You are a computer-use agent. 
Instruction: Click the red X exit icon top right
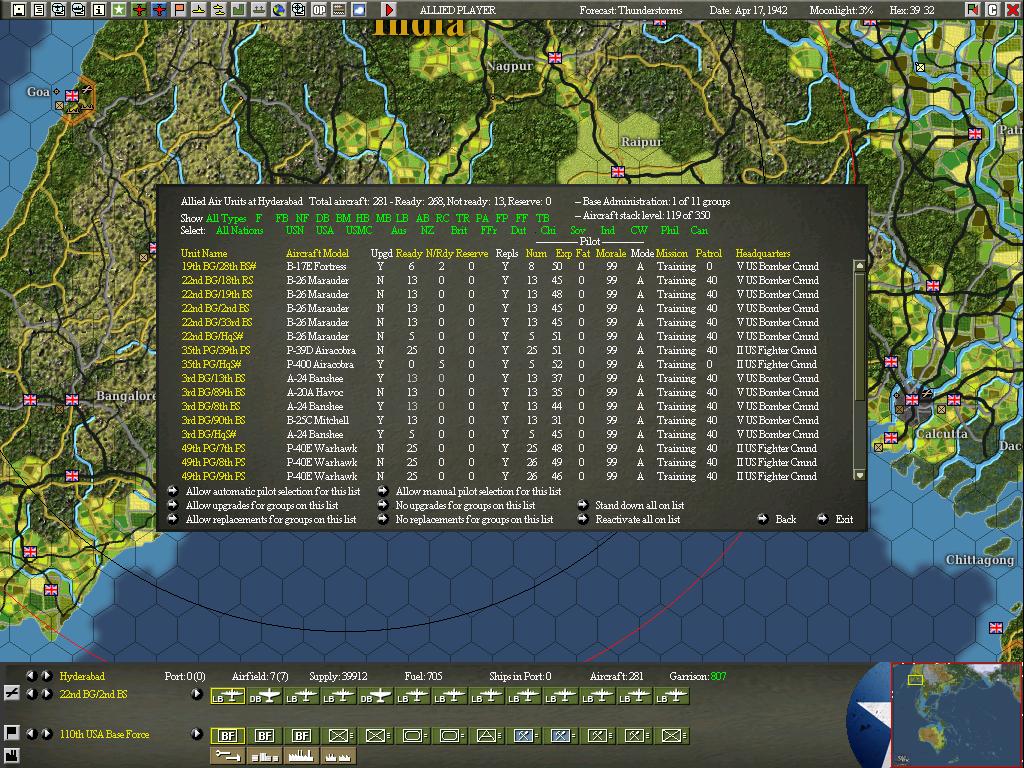click(1012, 9)
